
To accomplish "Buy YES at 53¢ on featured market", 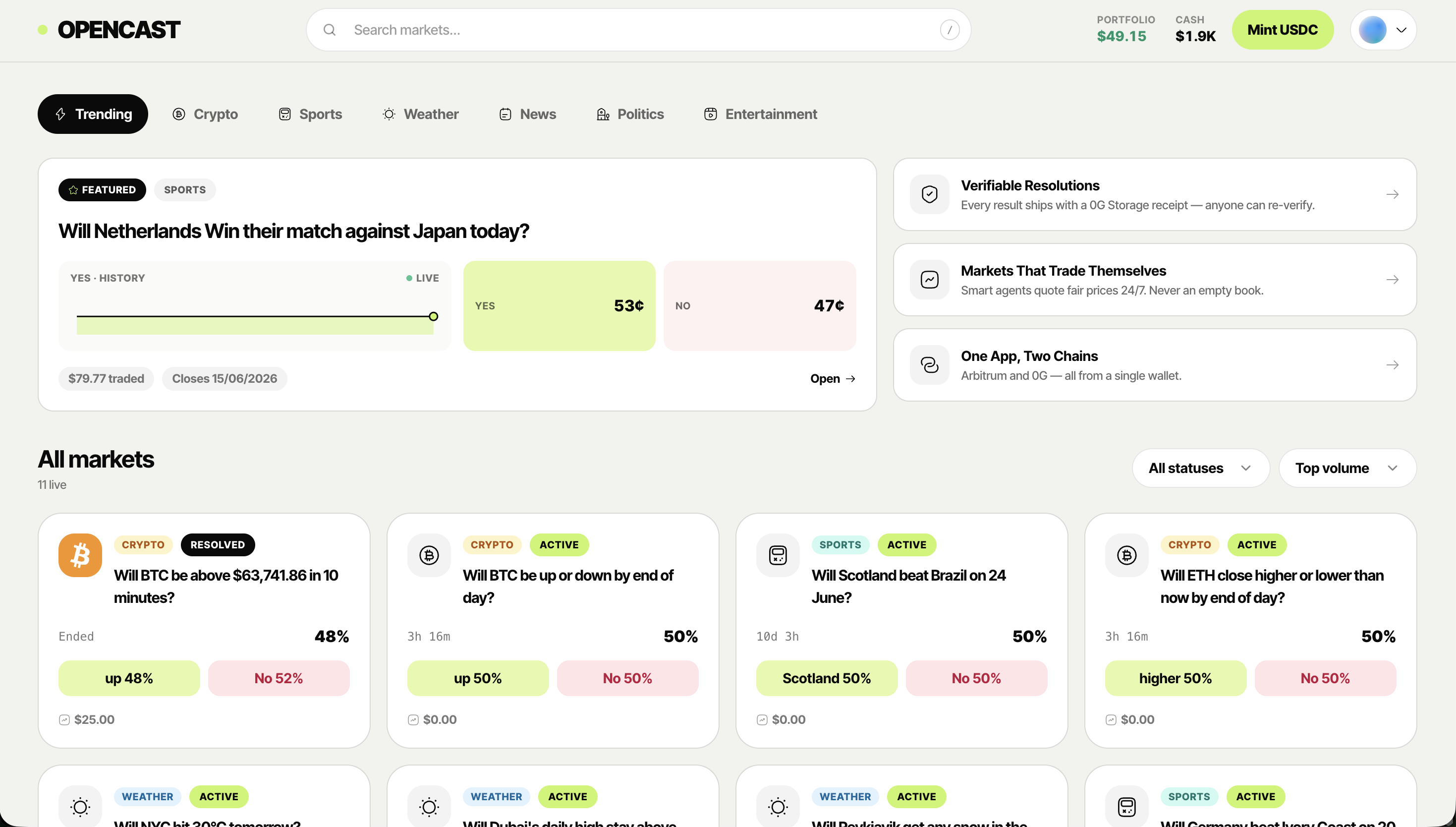I will pos(559,305).
